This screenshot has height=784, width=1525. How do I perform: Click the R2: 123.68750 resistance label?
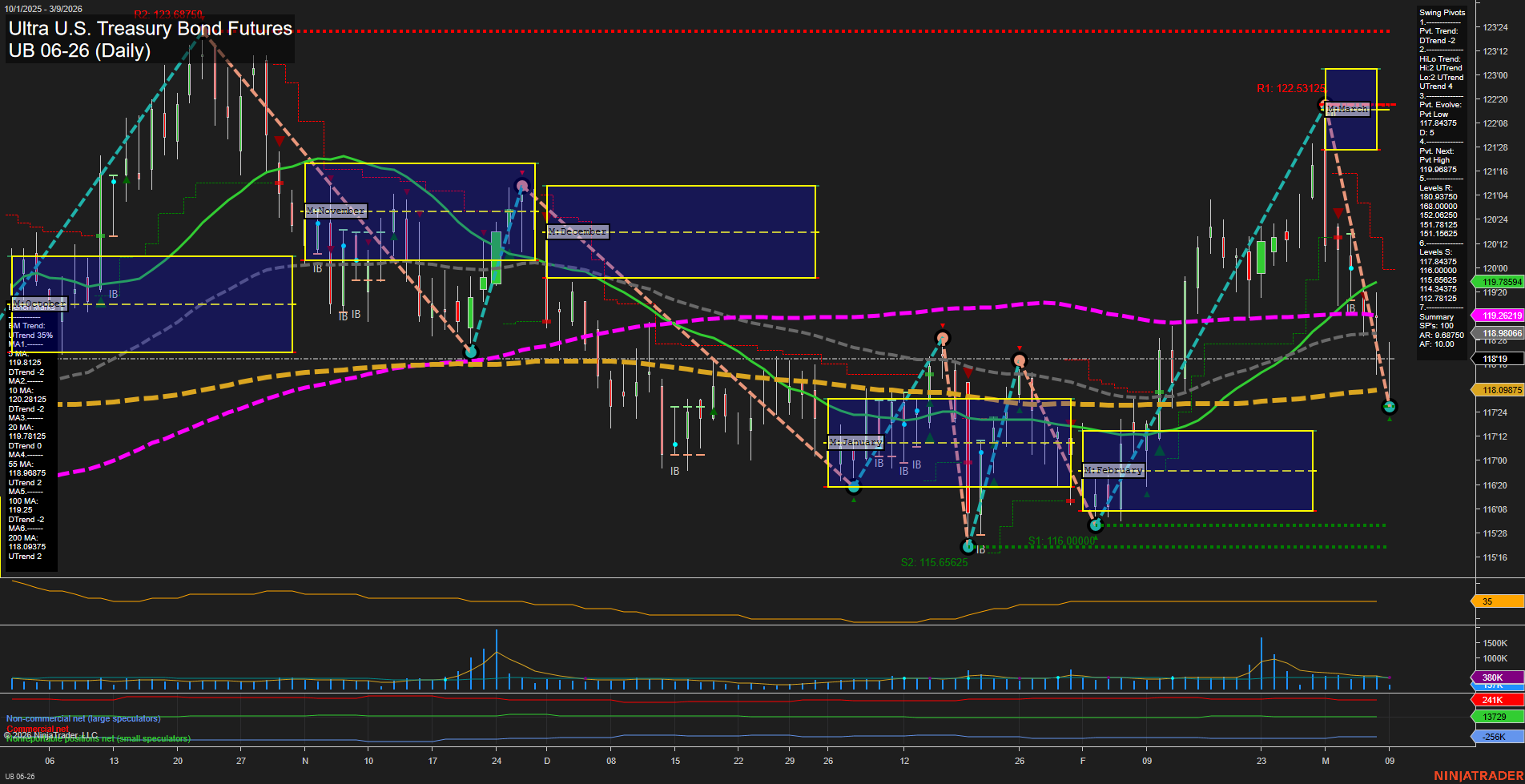[x=168, y=14]
